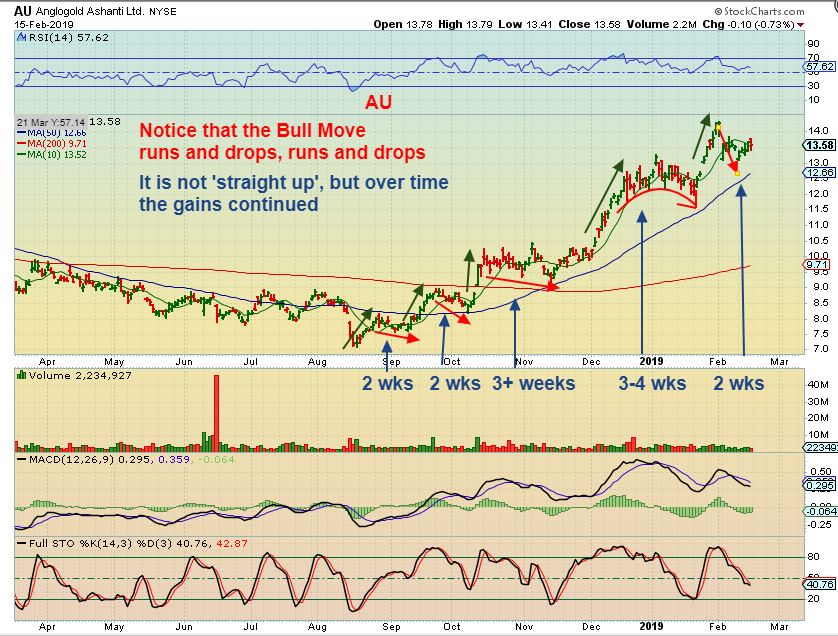Click the bold 2019 label under the price panel

[651, 361]
